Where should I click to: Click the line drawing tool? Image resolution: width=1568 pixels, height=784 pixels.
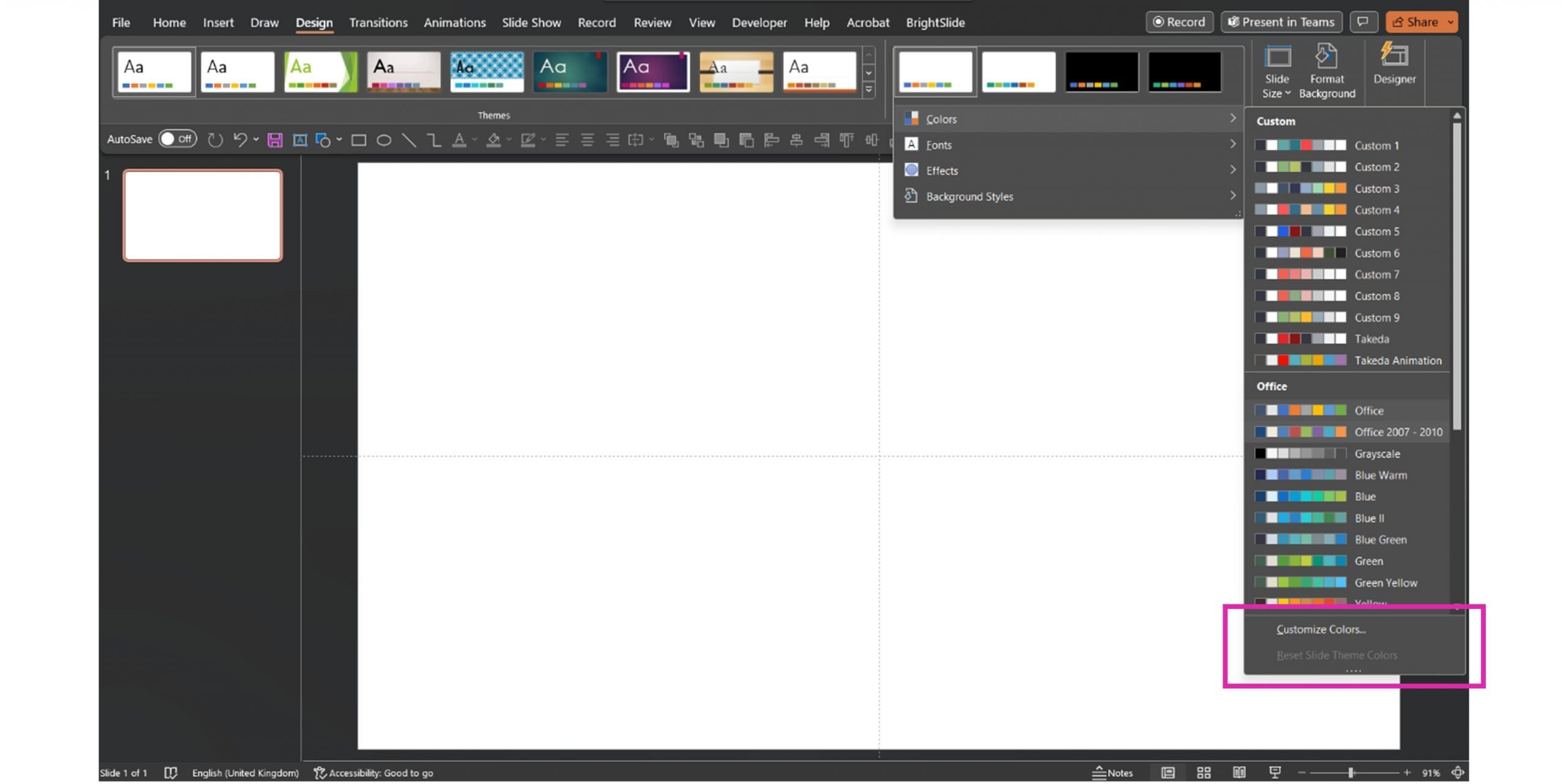click(407, 139)
